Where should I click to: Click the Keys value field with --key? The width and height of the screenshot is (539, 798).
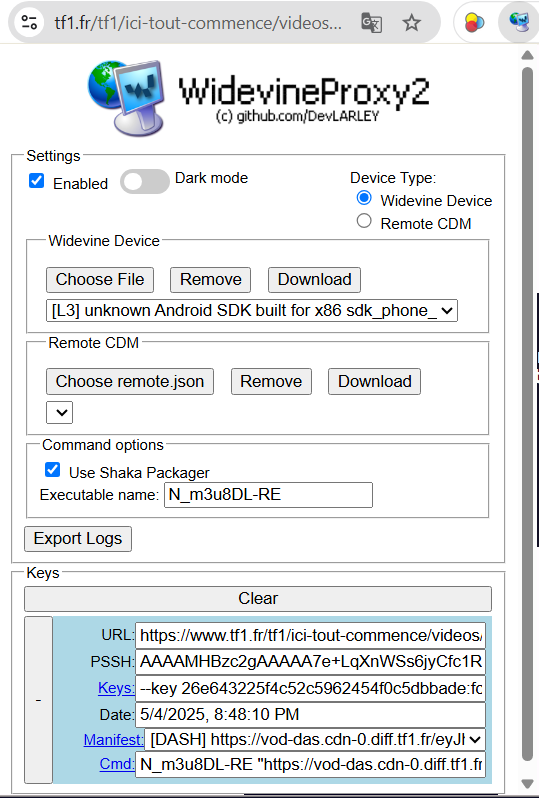310,688
